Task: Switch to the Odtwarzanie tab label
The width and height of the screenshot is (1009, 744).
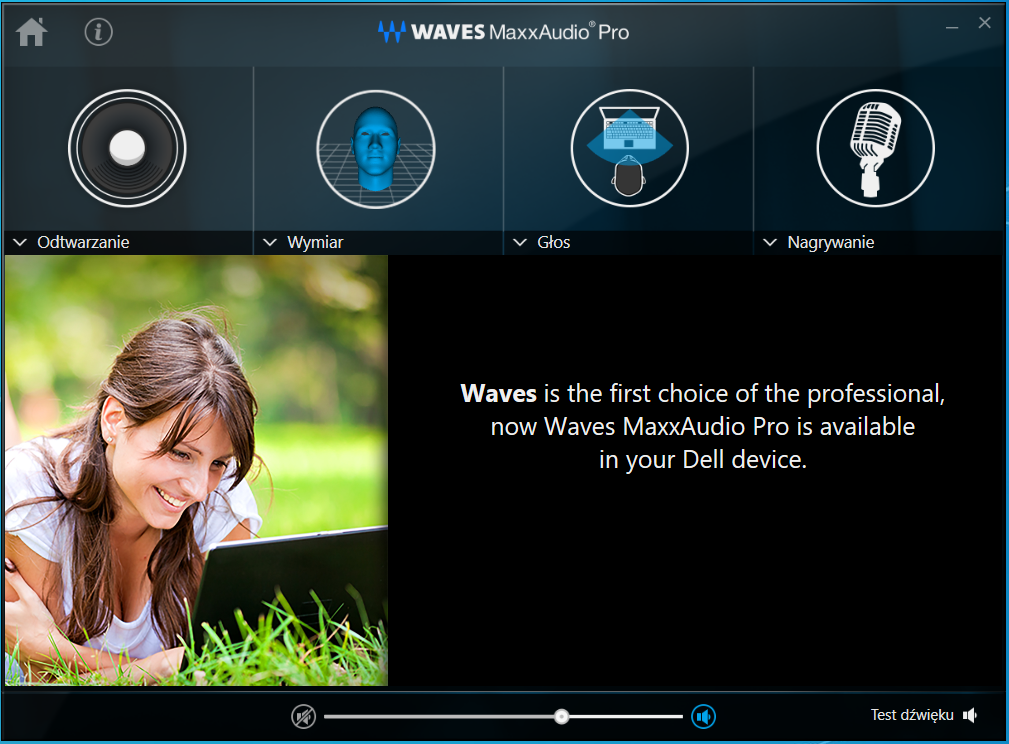Action: point(83,242)
